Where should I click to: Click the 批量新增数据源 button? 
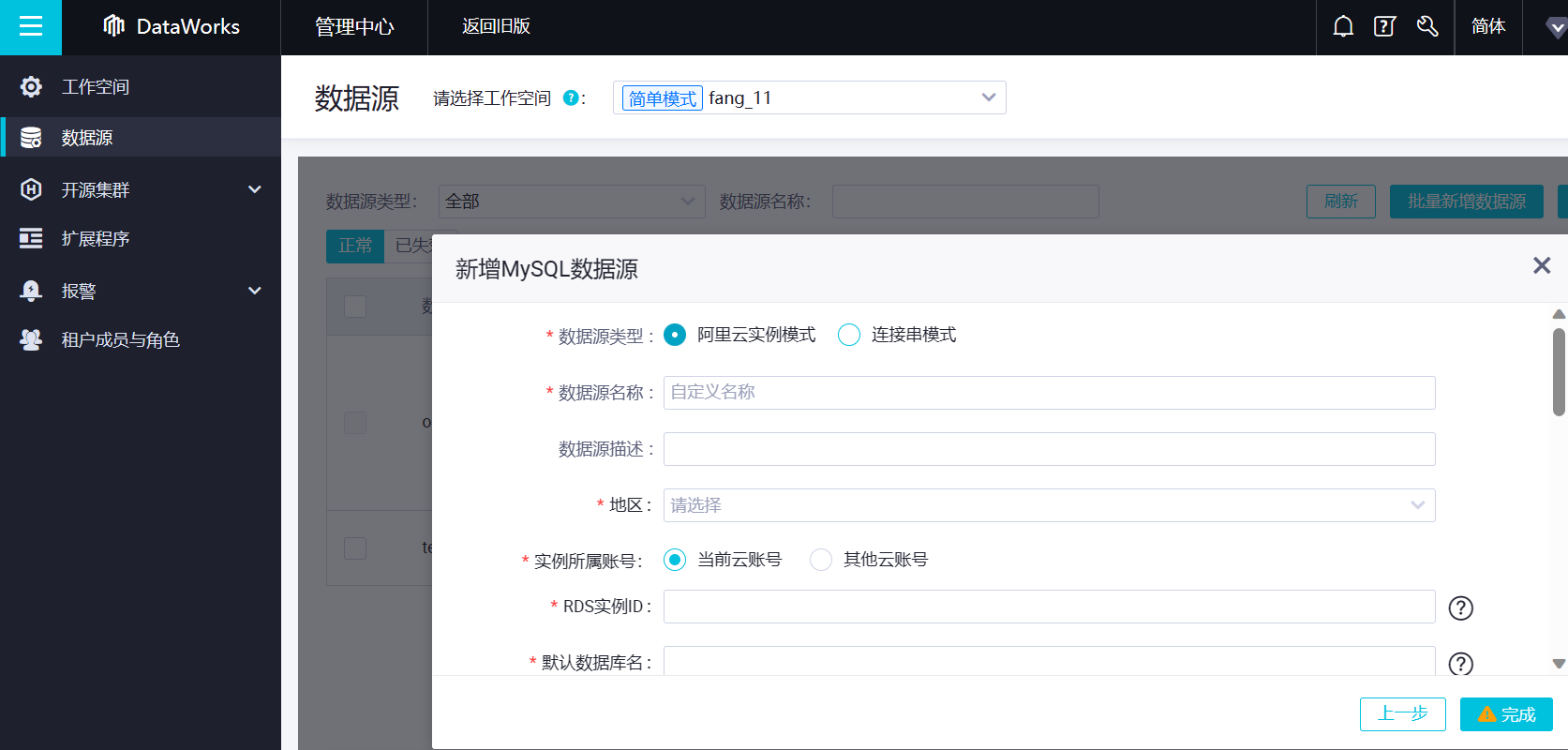pyautogui.click(x=1467, y=202)
